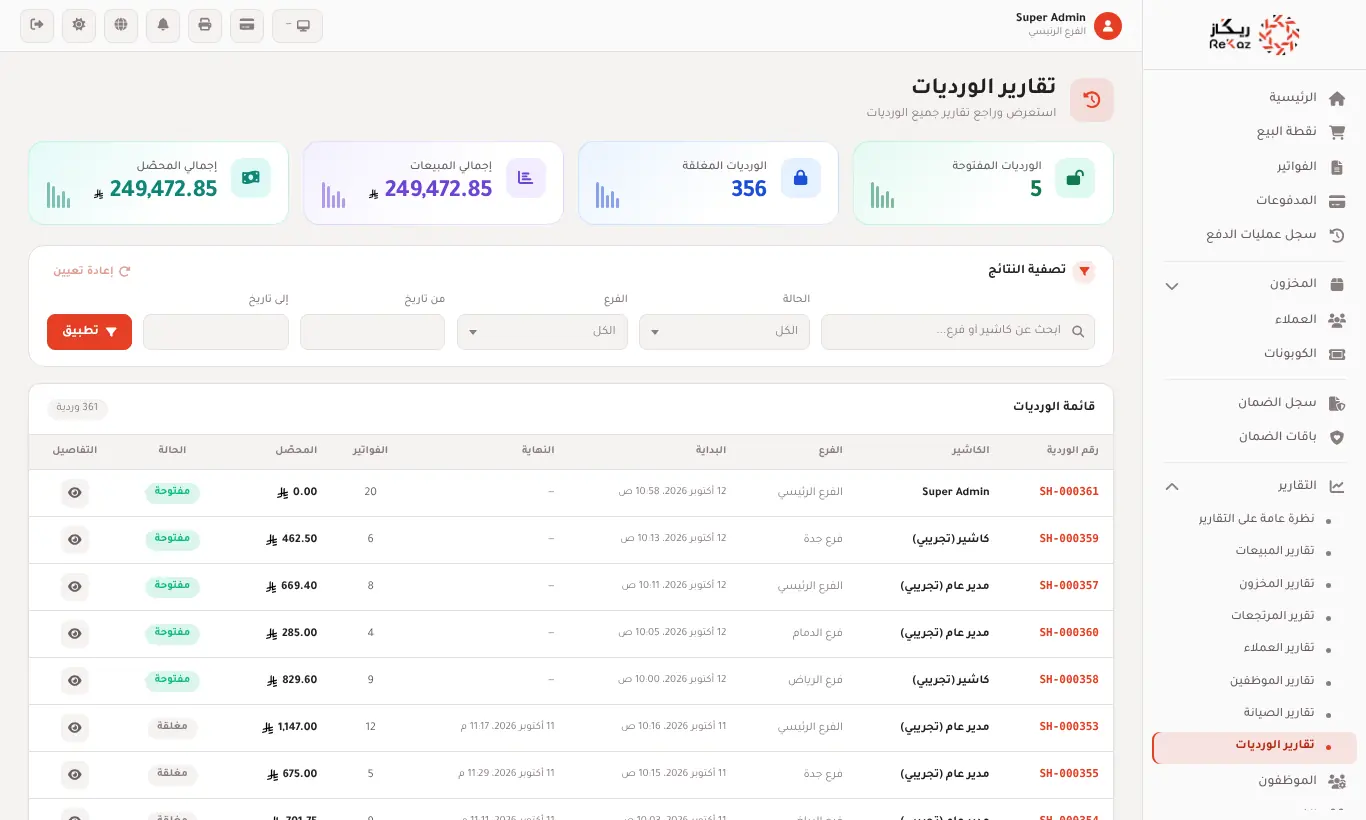The image size is (1366, 820).
Task: Show details for shift SH-000360
Action: tap(75, 634)
